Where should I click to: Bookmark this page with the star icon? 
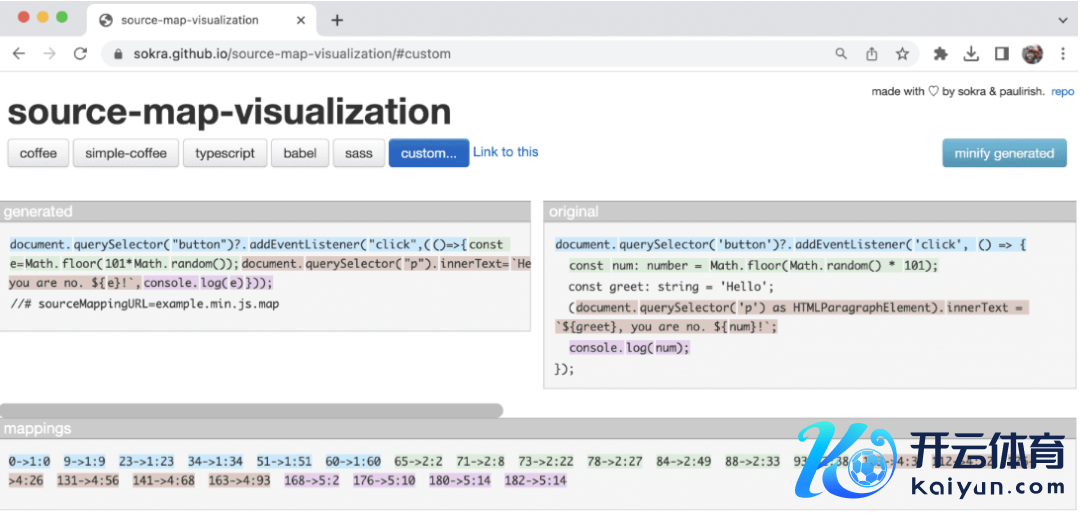click(x=902, y=54)
